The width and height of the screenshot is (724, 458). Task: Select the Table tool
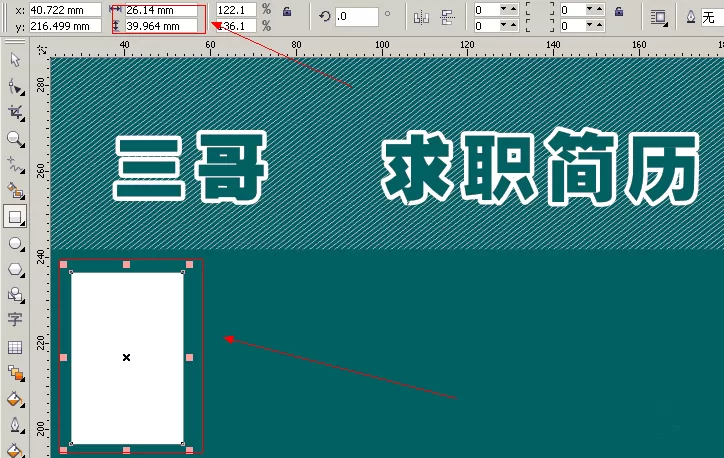[x=15, y=347]
